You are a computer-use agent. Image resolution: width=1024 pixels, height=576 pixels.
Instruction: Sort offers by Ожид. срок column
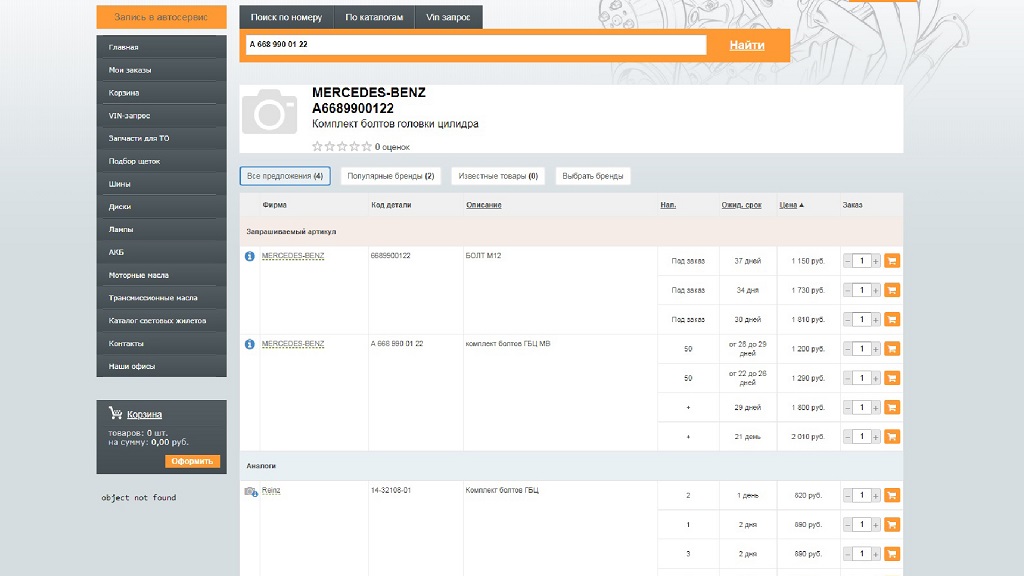(741, 205)
